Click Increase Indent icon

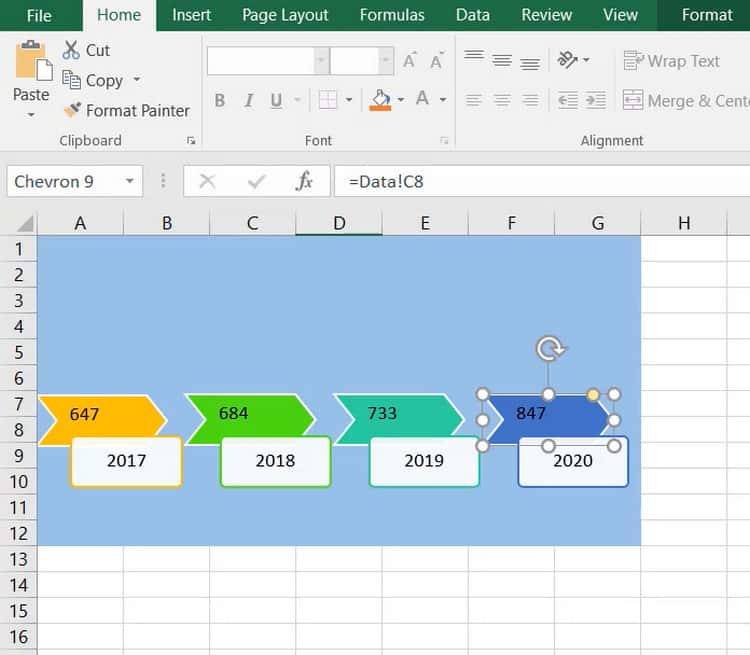[x=596, y=100]
